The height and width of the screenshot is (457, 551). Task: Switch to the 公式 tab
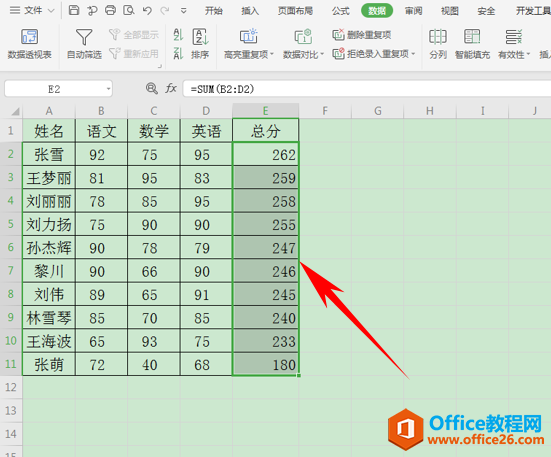(341, 11)
